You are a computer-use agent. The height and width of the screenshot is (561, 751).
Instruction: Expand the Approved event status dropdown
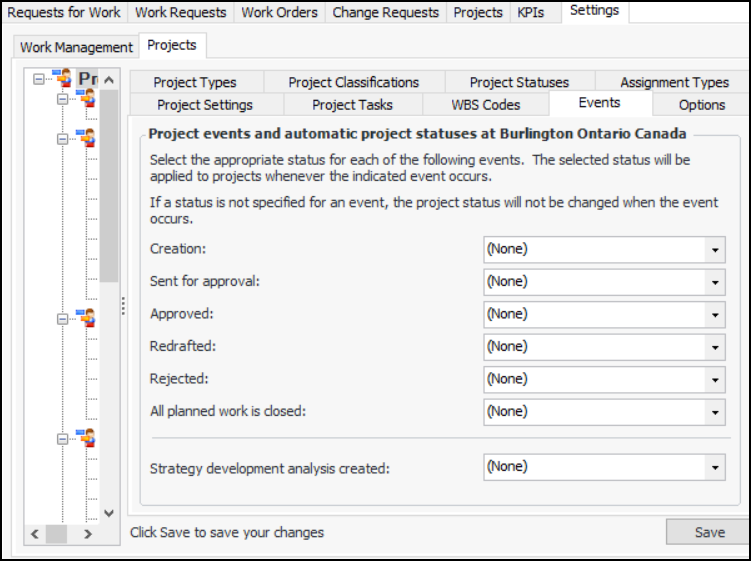715,314
